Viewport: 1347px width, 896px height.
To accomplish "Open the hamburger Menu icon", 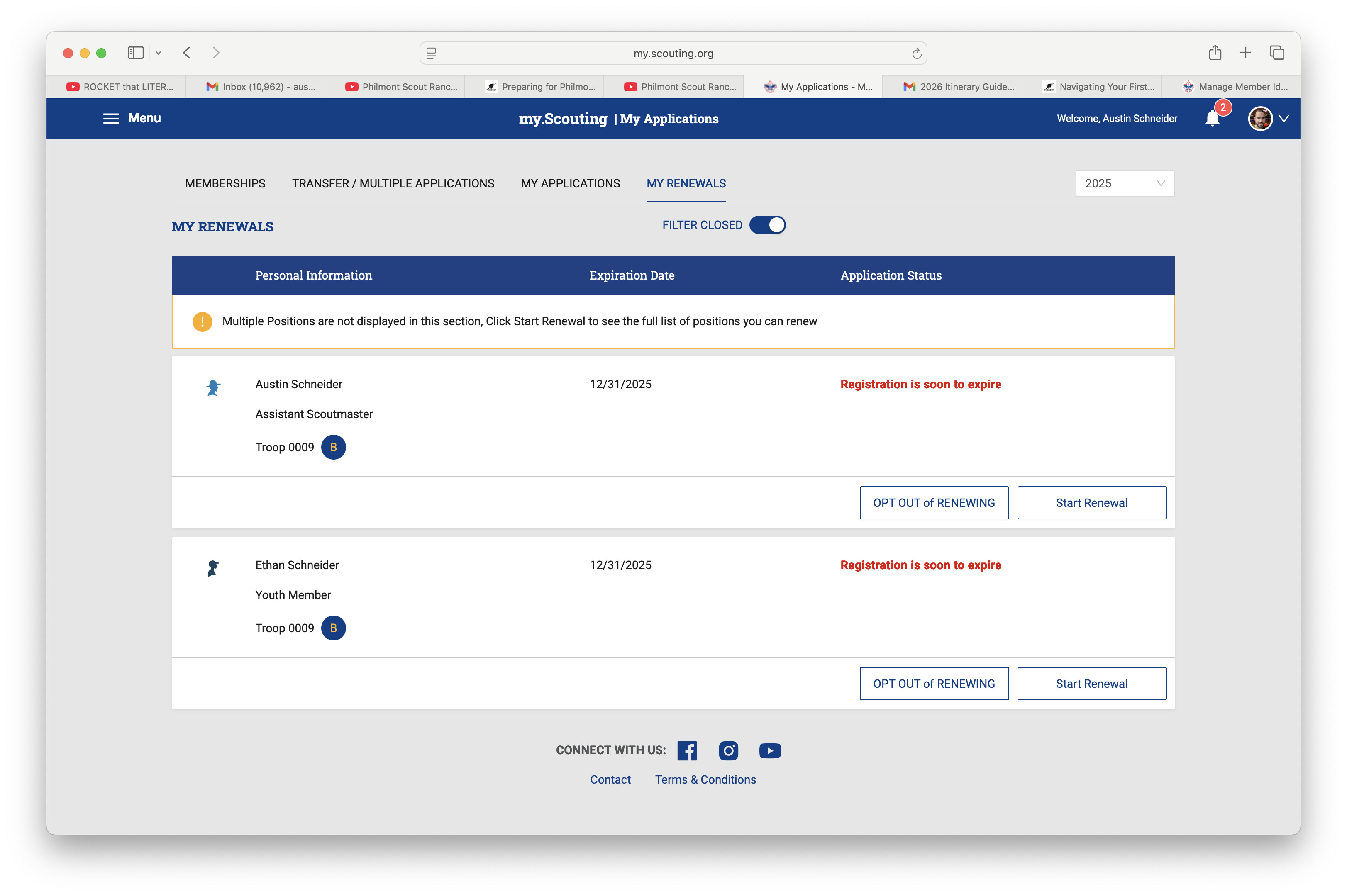I will [111, 118].
